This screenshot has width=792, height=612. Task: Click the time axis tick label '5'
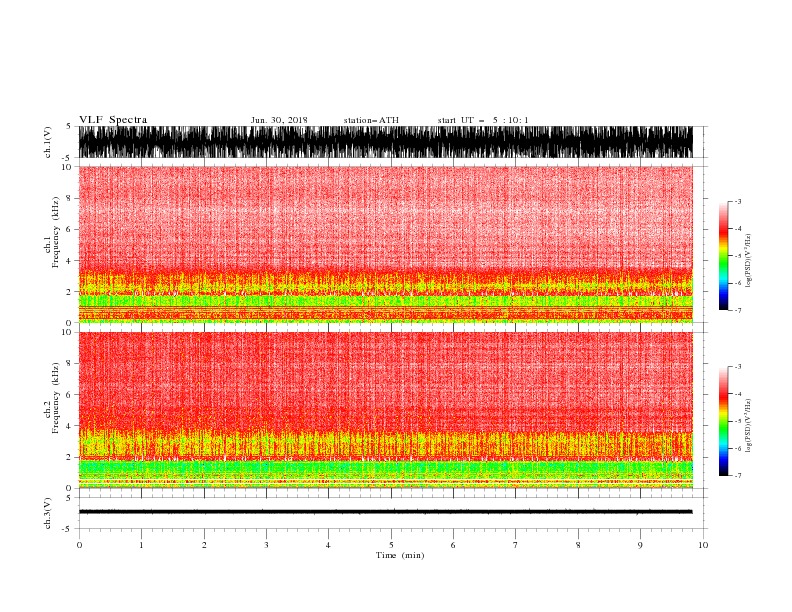[391, 545]
